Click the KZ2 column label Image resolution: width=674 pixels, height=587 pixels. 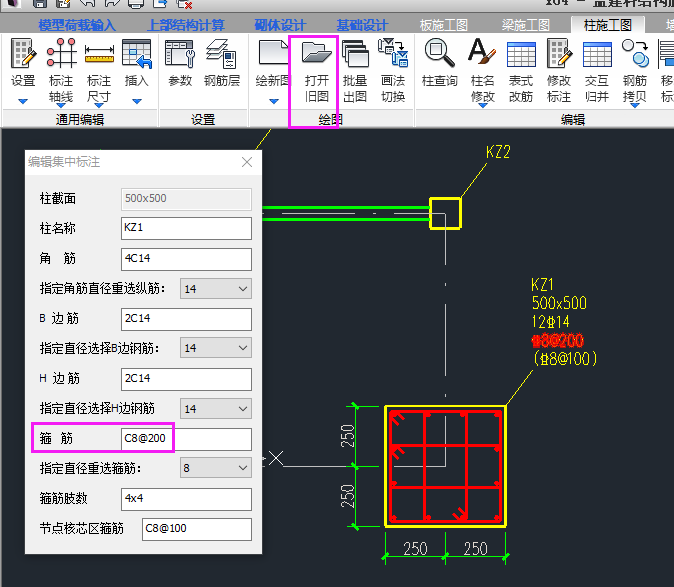tap(498, 152)
